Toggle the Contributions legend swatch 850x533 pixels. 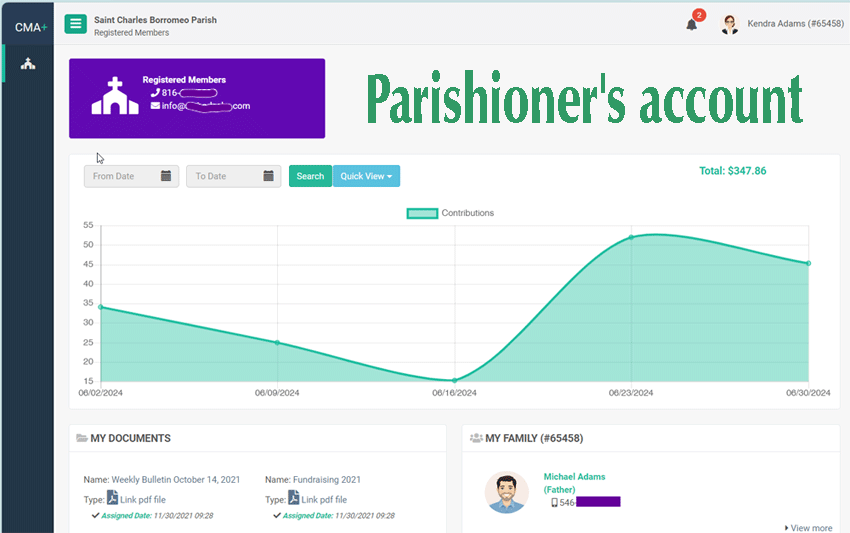(421, 213)
